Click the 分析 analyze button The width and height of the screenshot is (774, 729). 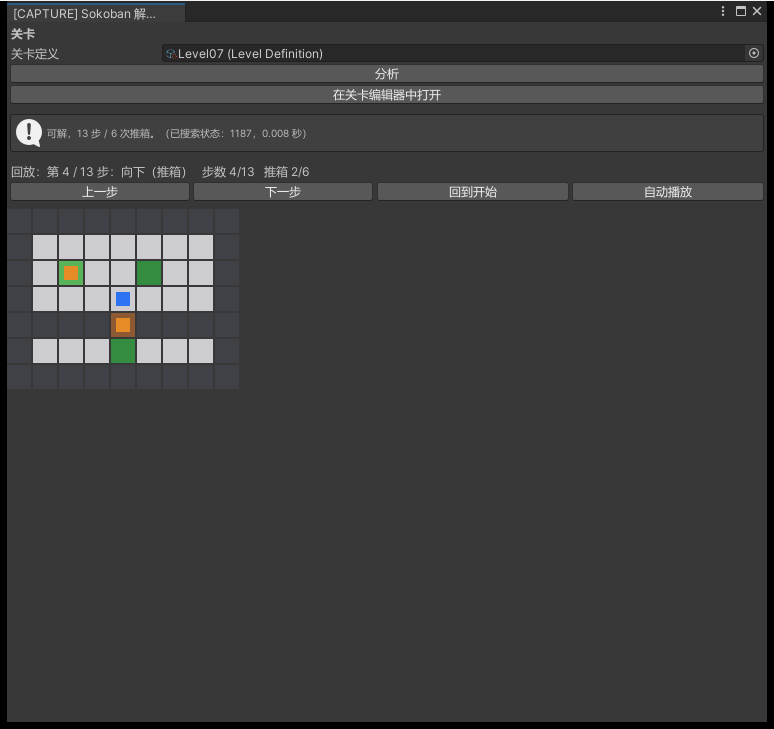[x=387, y=74]
